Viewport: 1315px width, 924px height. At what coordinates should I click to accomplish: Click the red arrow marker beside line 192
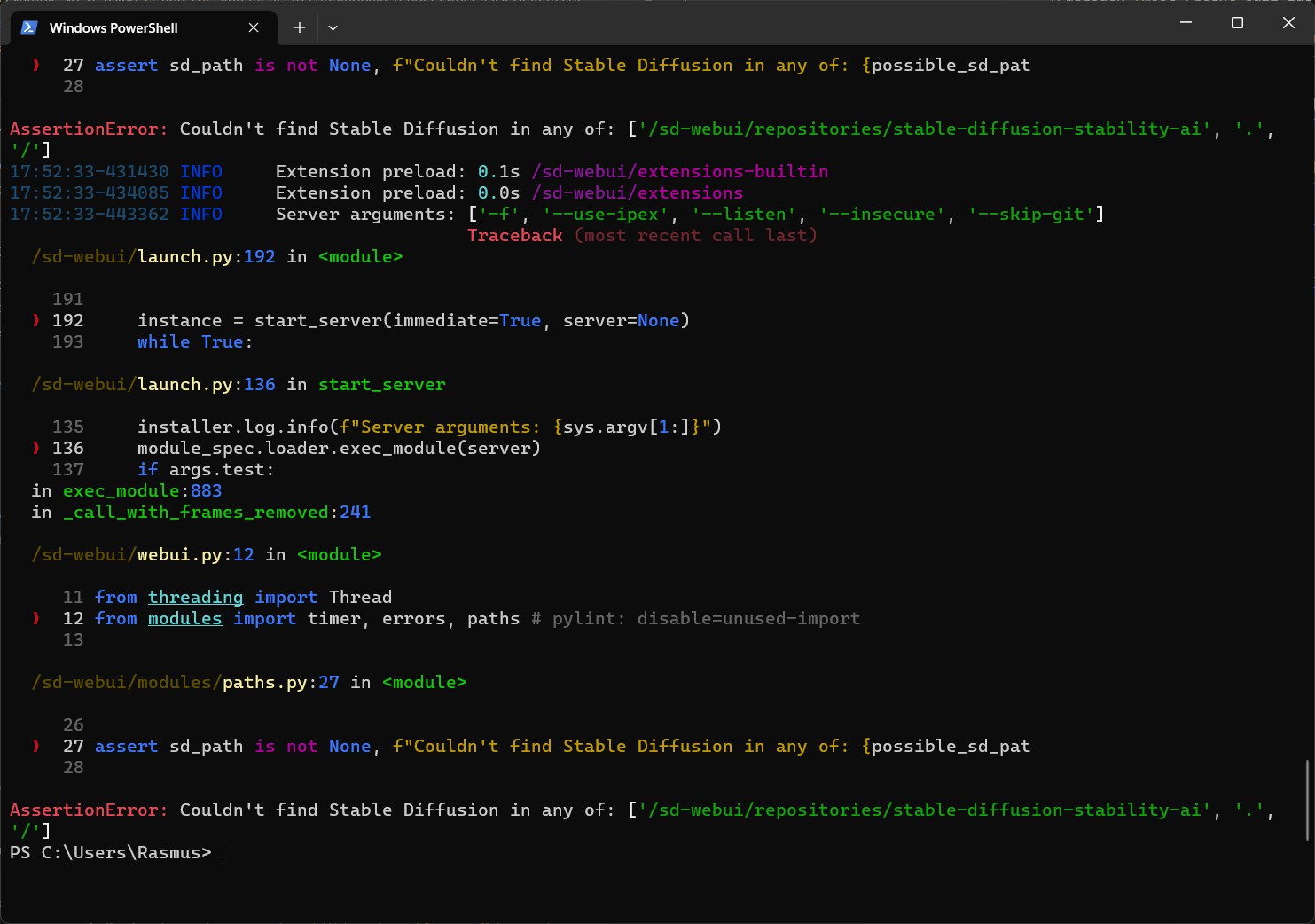35,320
